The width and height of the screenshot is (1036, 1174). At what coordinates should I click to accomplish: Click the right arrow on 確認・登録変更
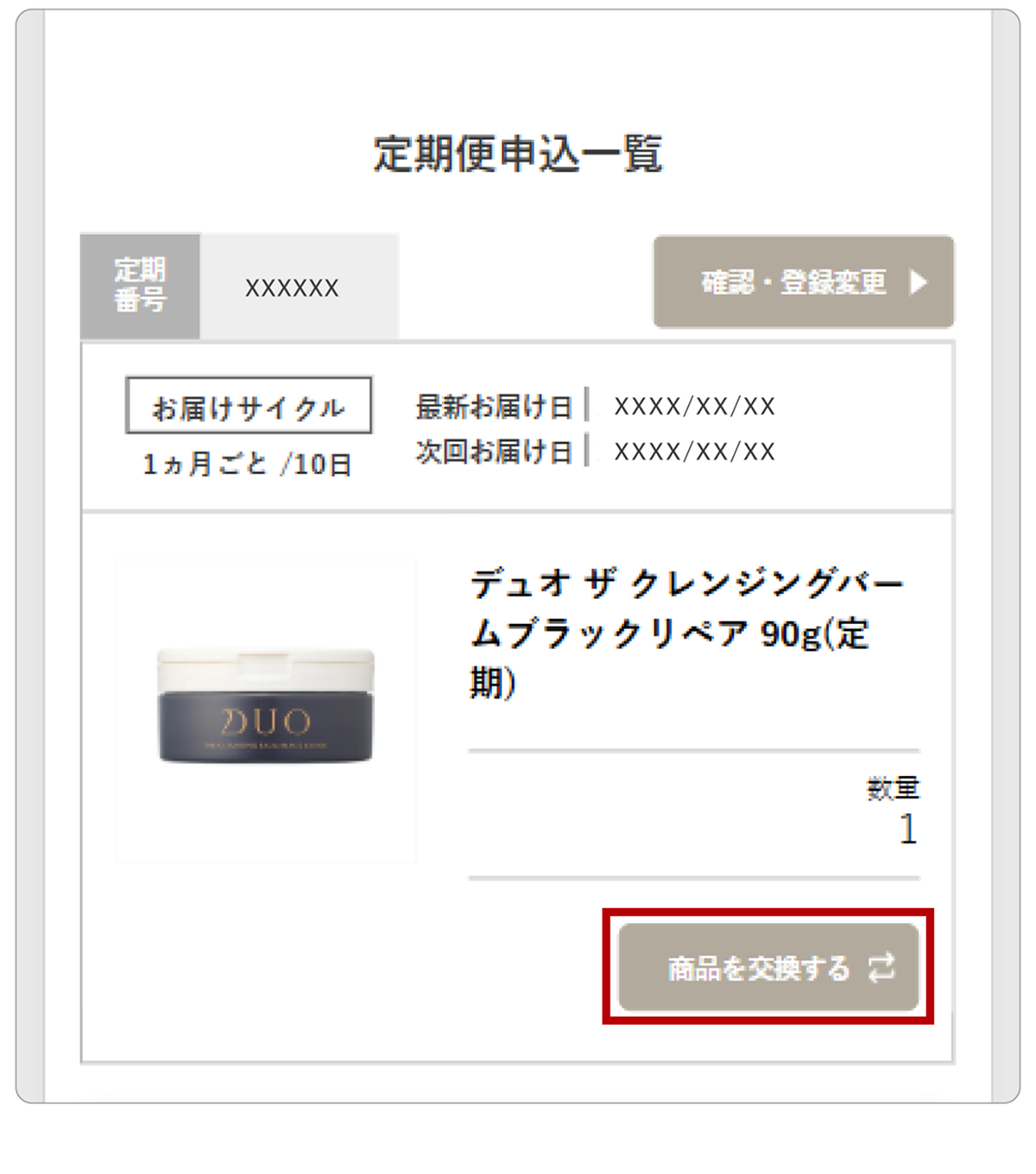pyautogui.click(x=919, y=282)
